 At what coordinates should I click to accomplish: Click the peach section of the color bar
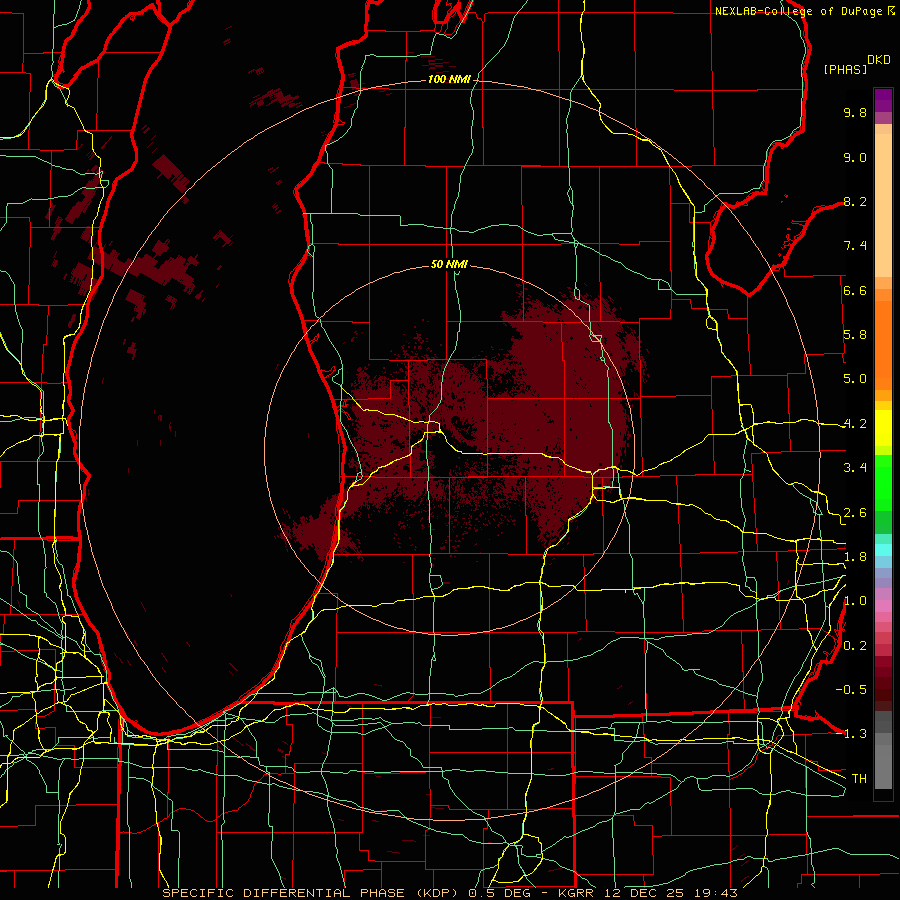tap(883, 201)
